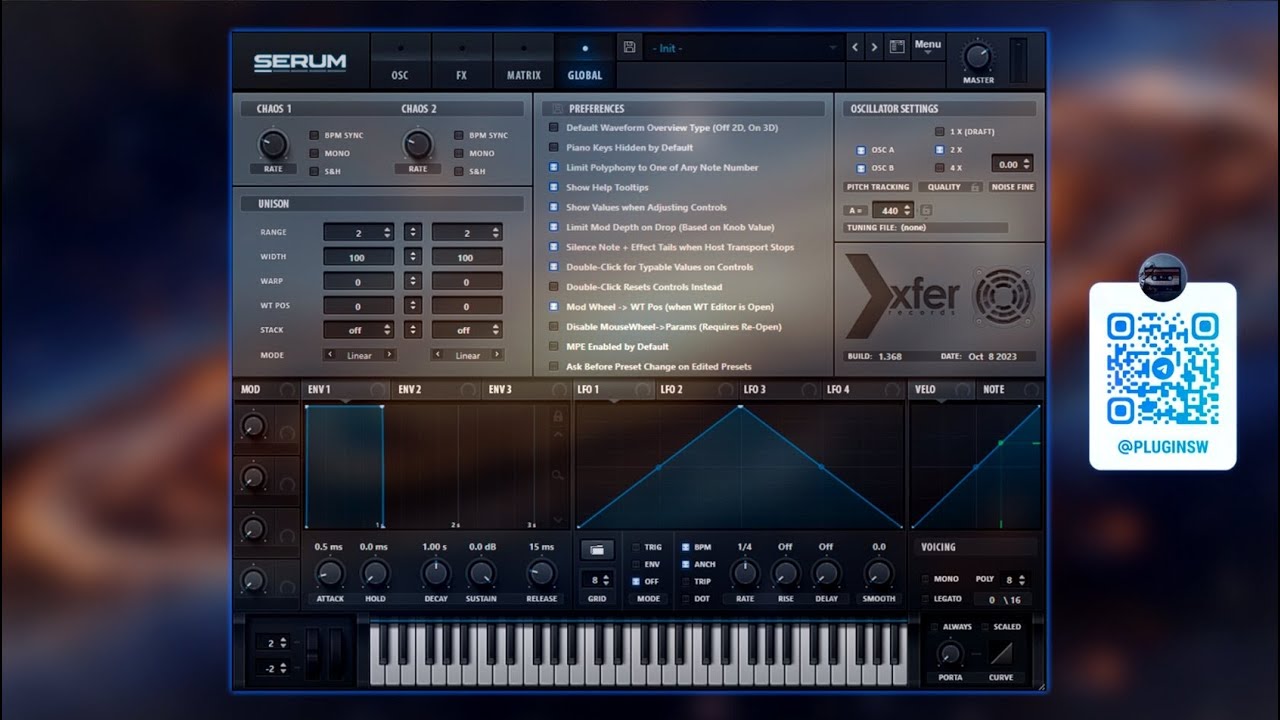Click the portamento Curve display
Viewport: 1280px width, 720px height.
1001,654
